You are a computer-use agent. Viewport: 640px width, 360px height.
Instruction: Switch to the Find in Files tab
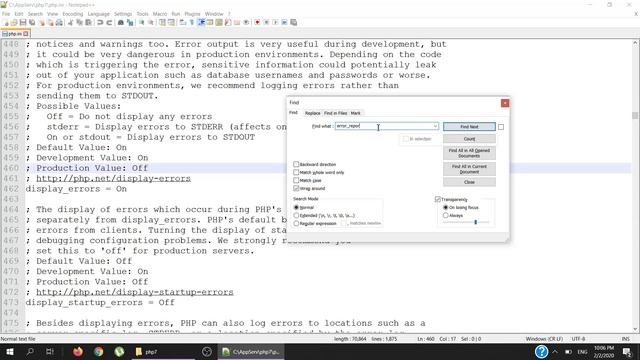[336, 113]
